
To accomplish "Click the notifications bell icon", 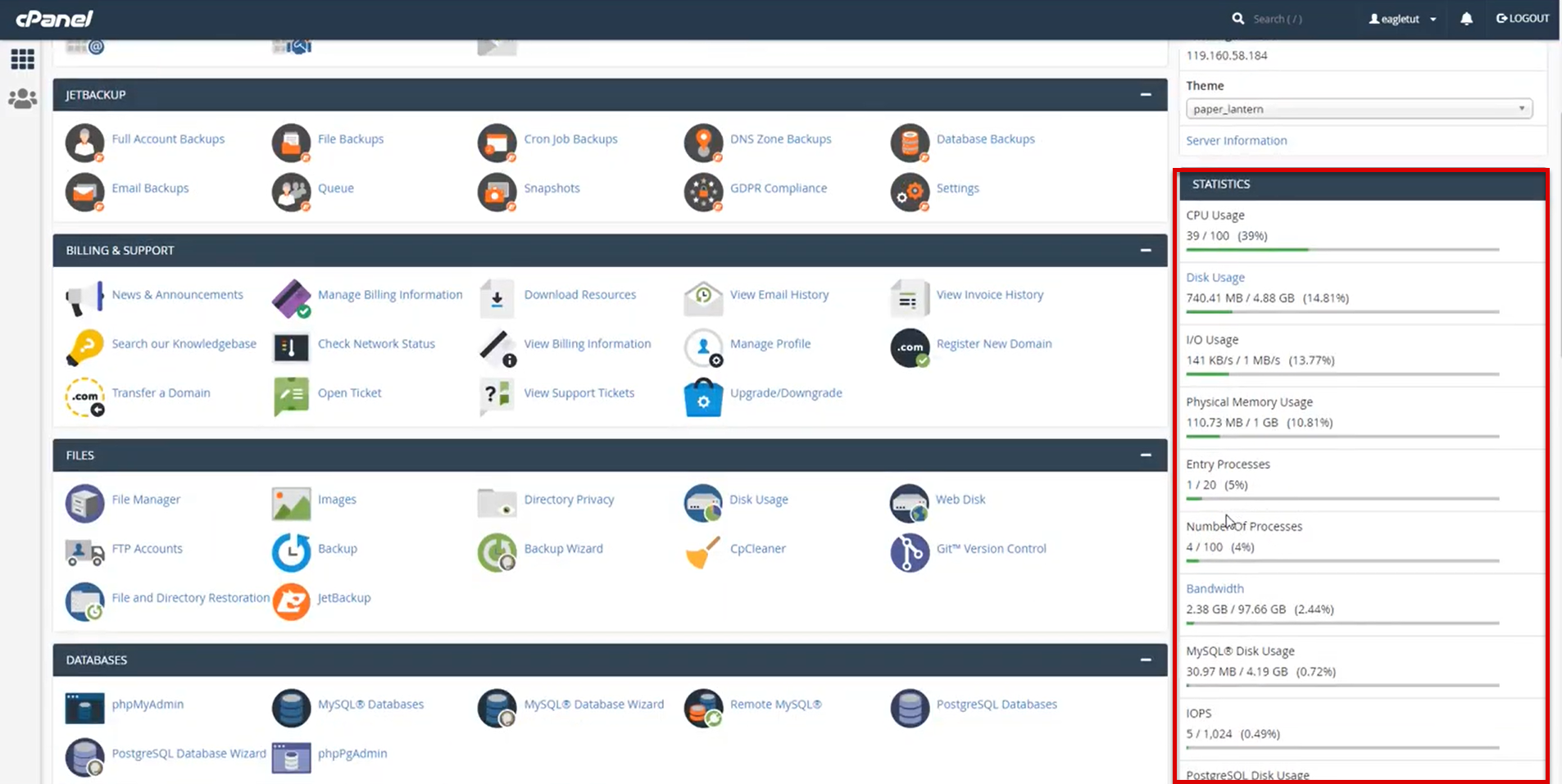I will (1466, 19).
